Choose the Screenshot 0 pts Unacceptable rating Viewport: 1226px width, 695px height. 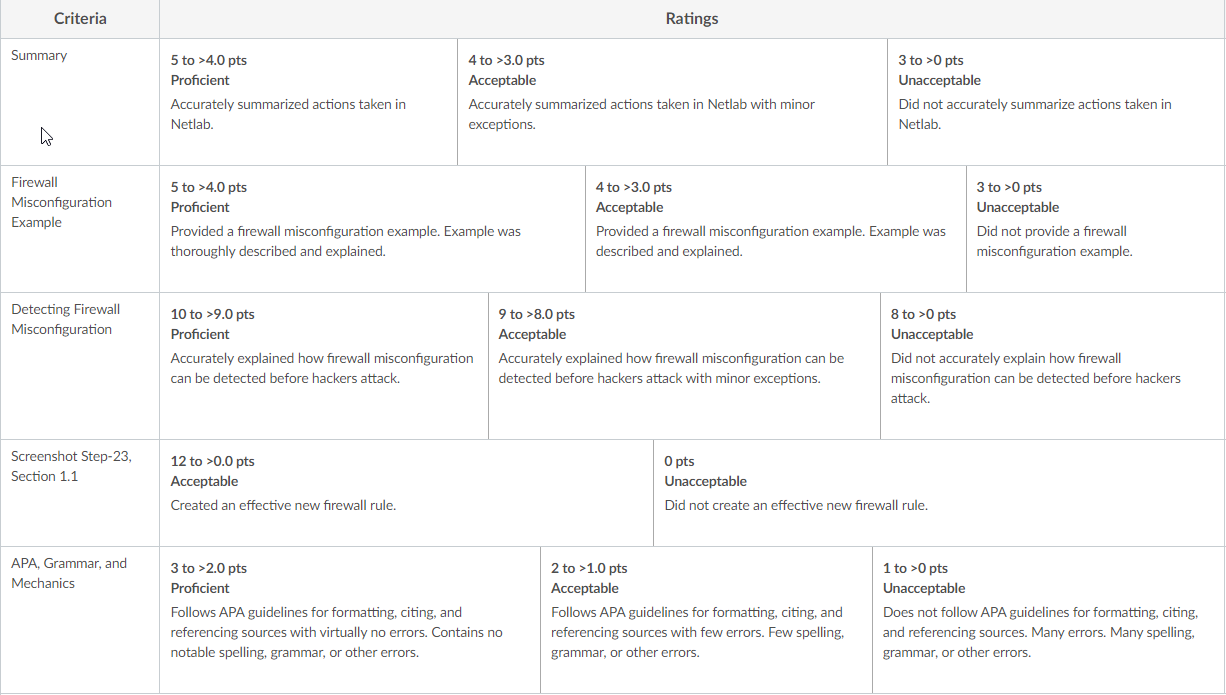[x=939, y=493]
